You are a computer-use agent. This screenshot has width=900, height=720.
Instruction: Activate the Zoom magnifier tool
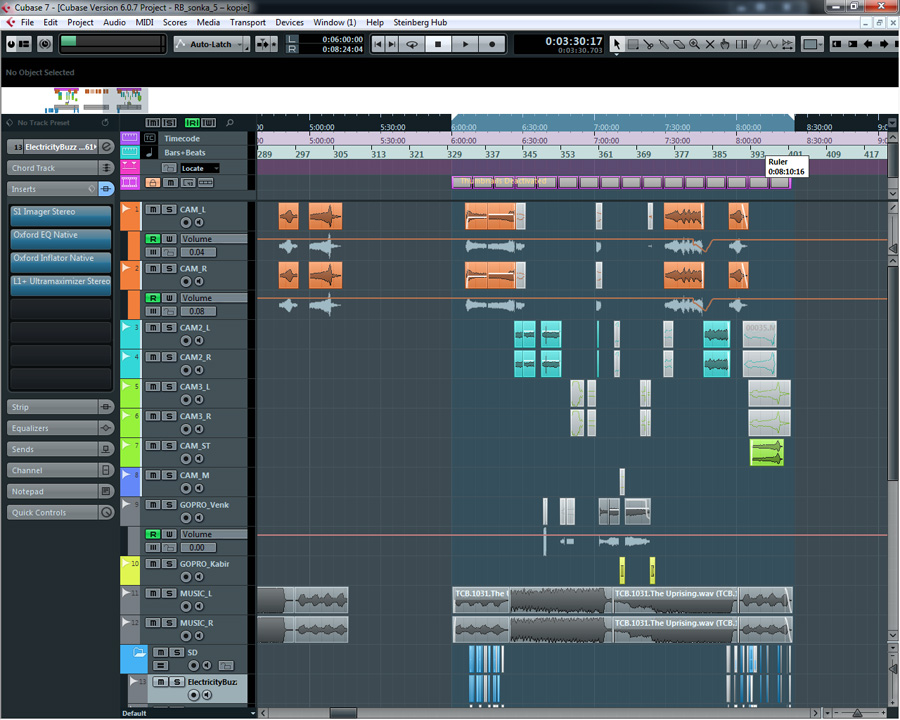click(694, 44)
